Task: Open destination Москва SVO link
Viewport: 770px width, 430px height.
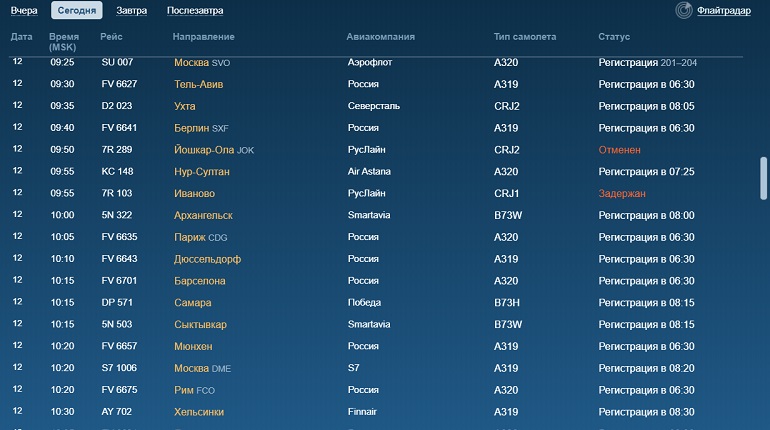Action: coord(202,63)
